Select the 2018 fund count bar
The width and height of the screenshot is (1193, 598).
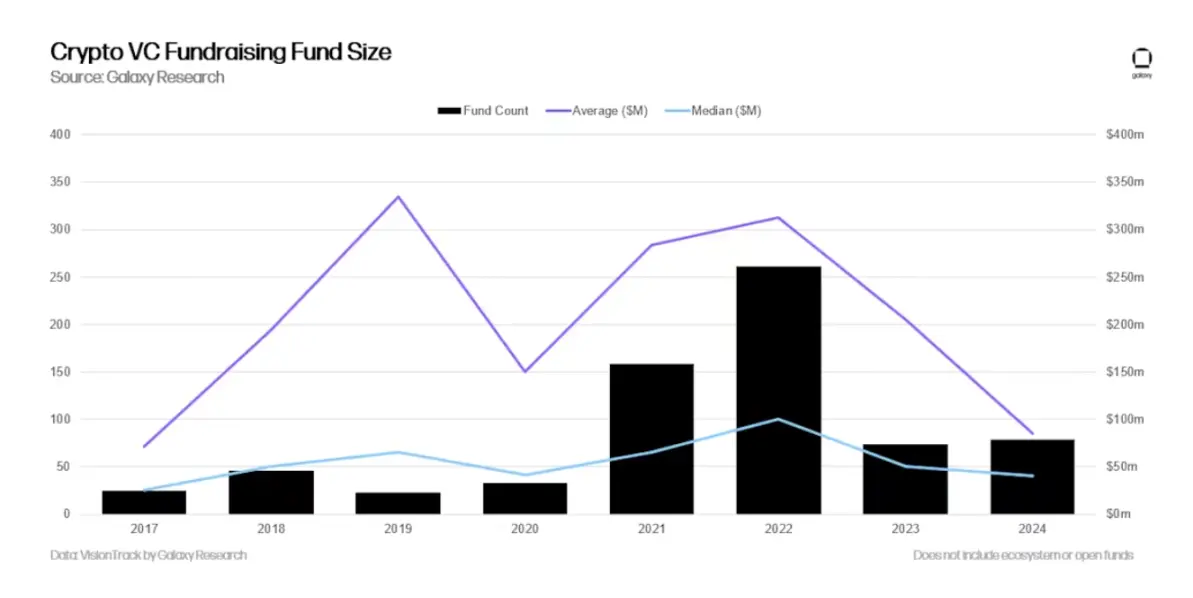tap(271, 492)
